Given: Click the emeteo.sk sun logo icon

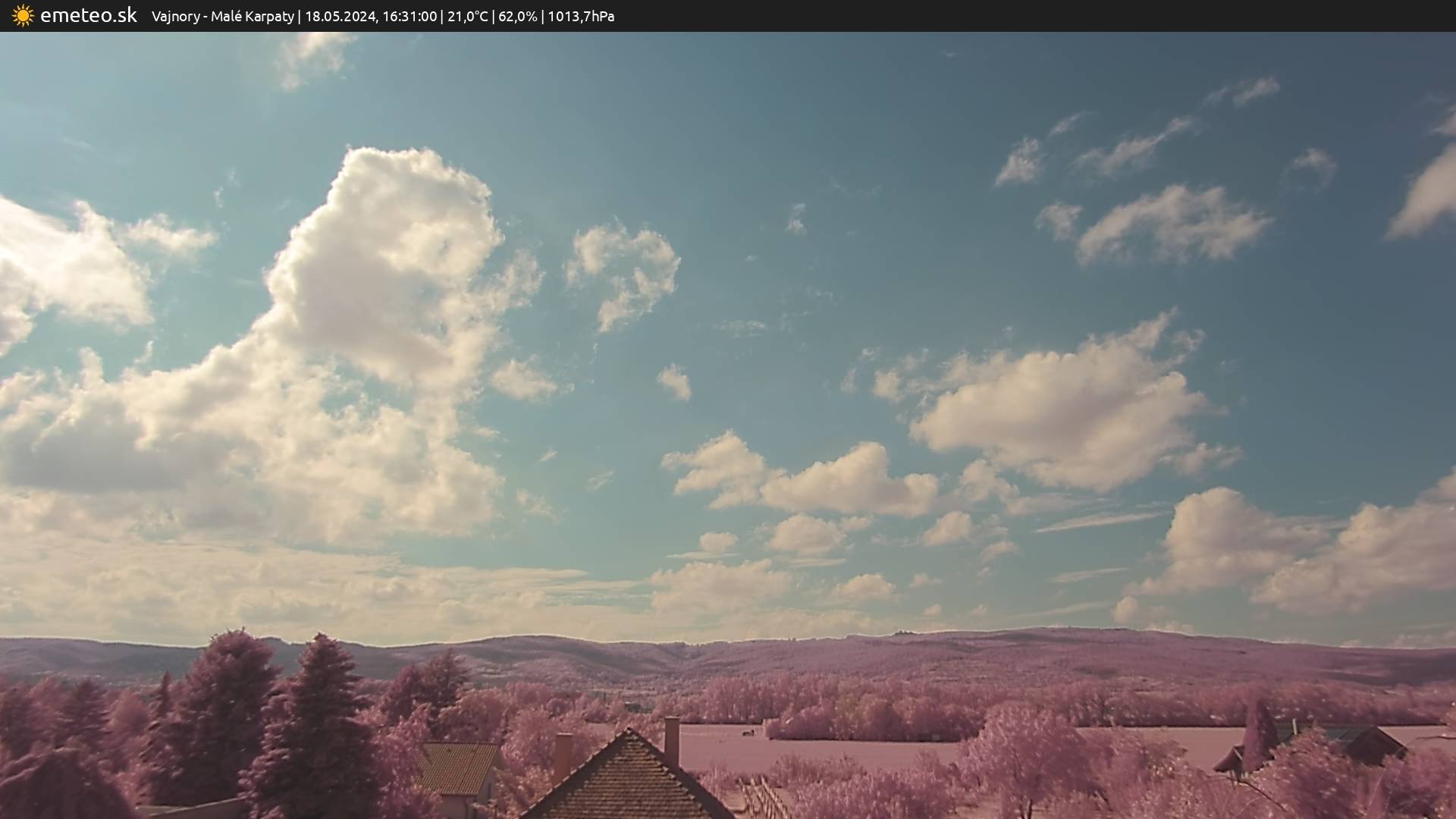Looking at the screenshot, I should coord(23,16).
